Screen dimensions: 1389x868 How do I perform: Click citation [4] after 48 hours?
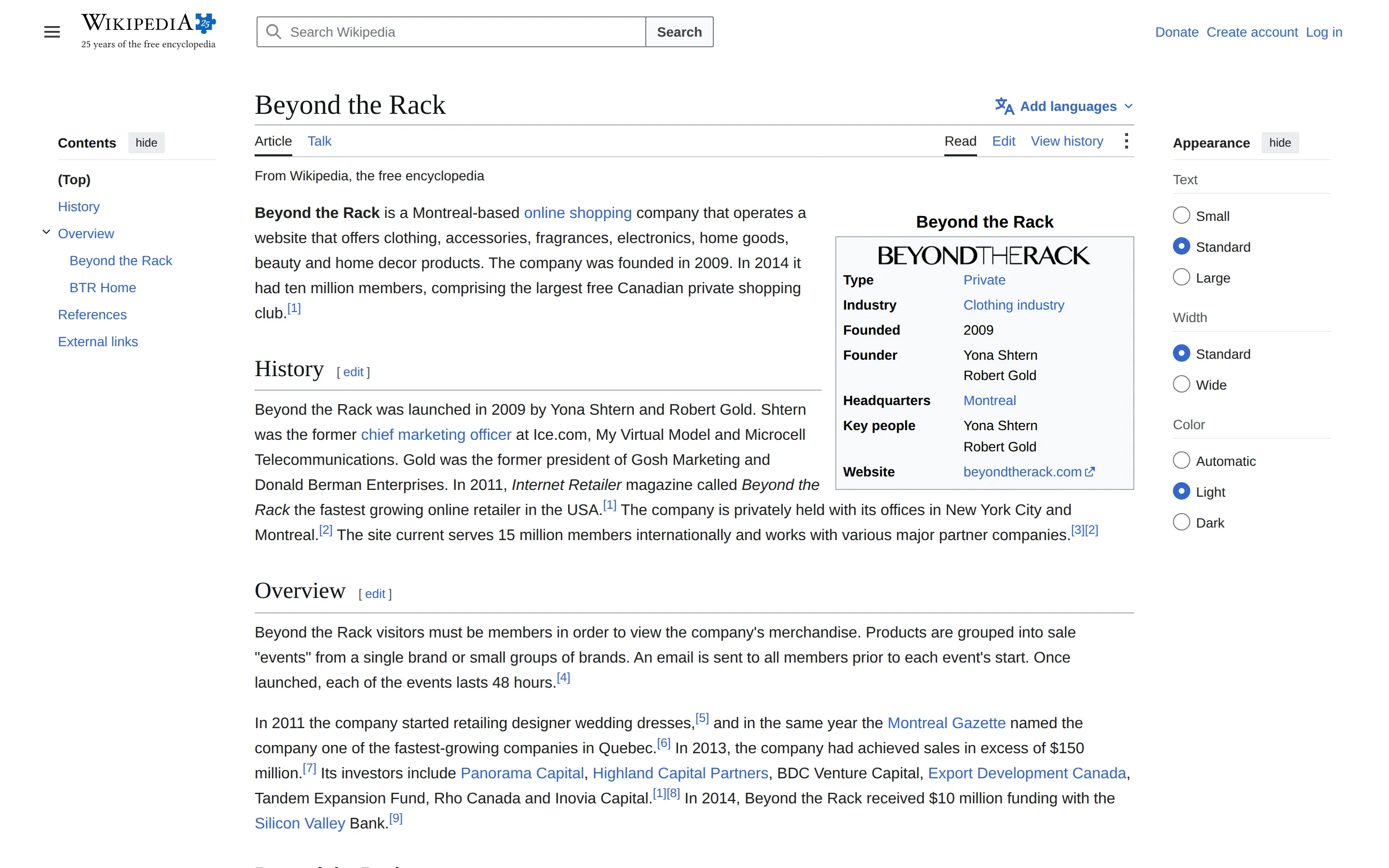click(x=564, y=678)
